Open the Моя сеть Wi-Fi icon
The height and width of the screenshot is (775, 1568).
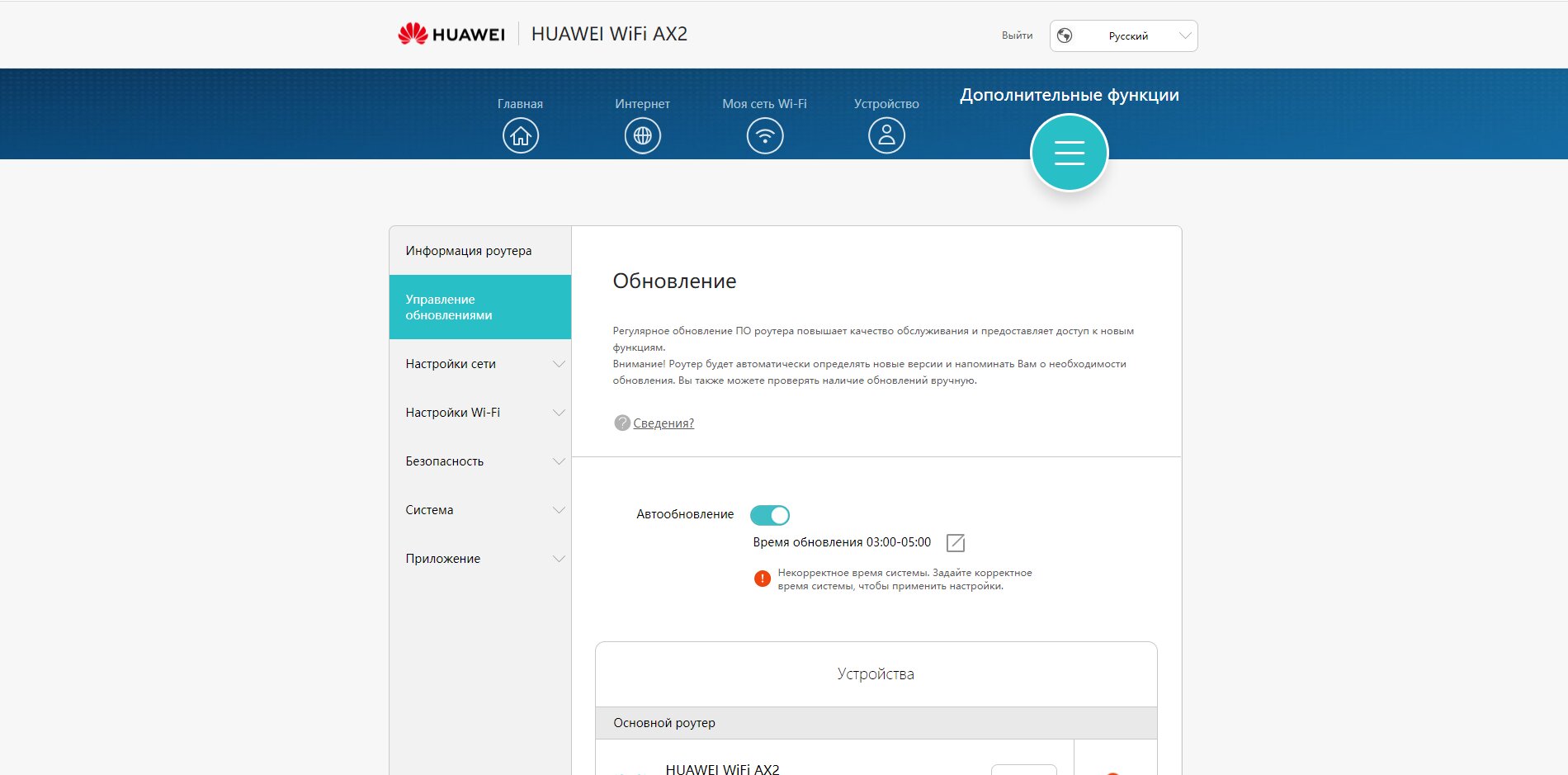(765, 135)
